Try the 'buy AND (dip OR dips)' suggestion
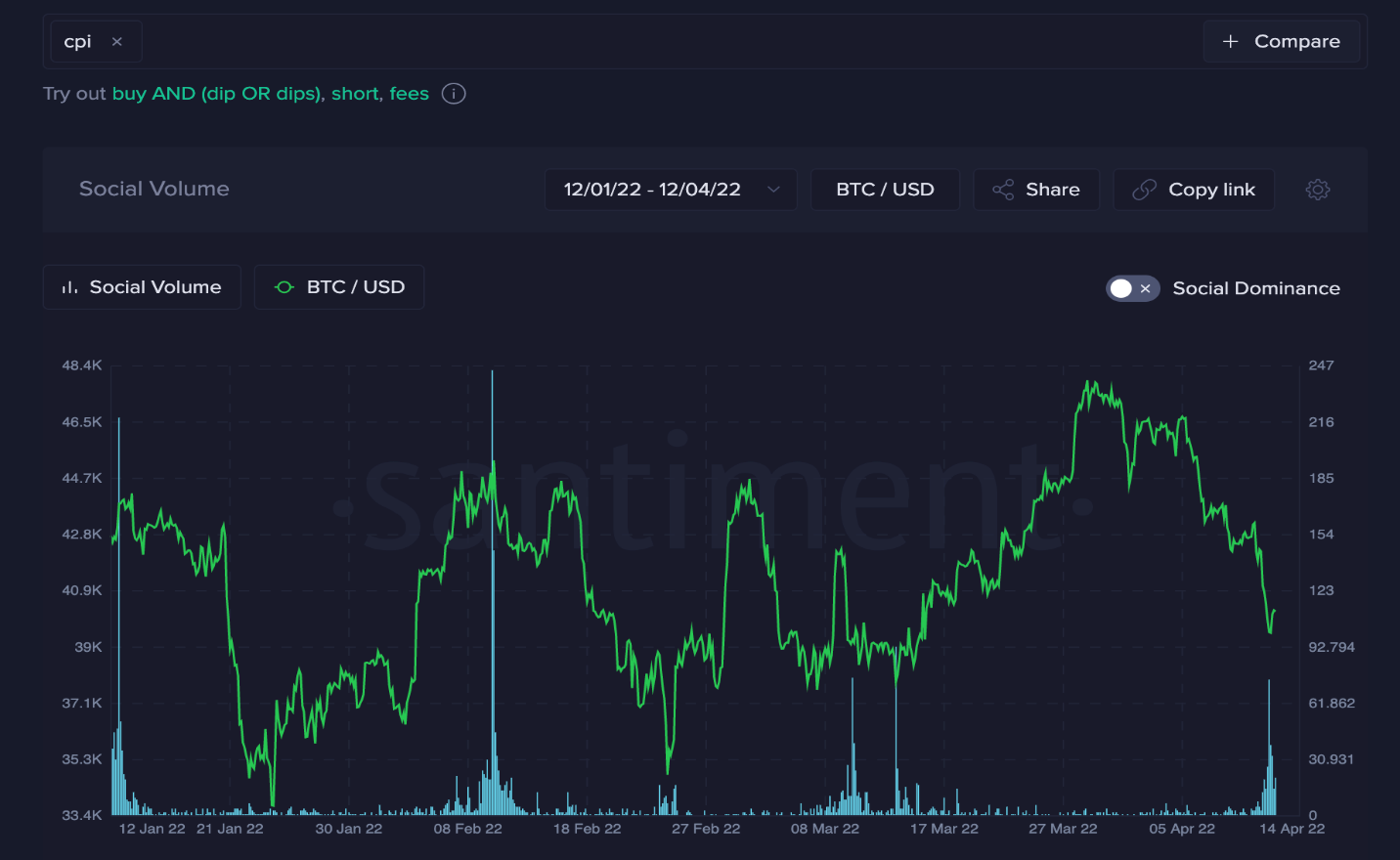Viewport: 1400px width, 860px height. 216,94
